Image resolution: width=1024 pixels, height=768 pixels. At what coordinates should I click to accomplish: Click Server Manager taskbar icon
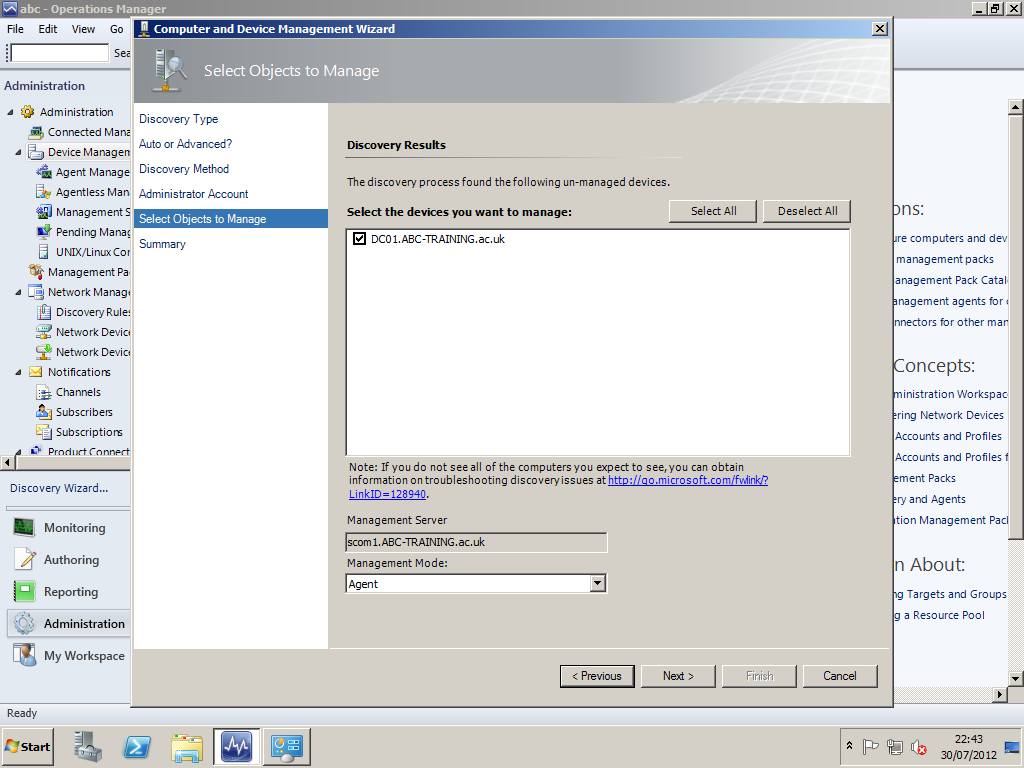pyautogui.click(x=88, y=746)
